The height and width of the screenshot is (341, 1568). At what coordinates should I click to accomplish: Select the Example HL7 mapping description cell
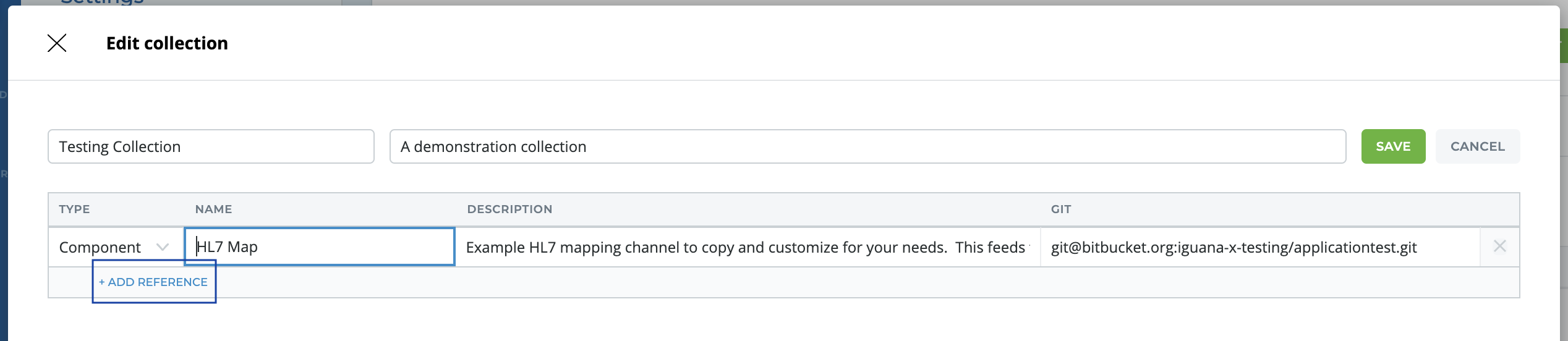pyautogui.click(x=747, y=247)
